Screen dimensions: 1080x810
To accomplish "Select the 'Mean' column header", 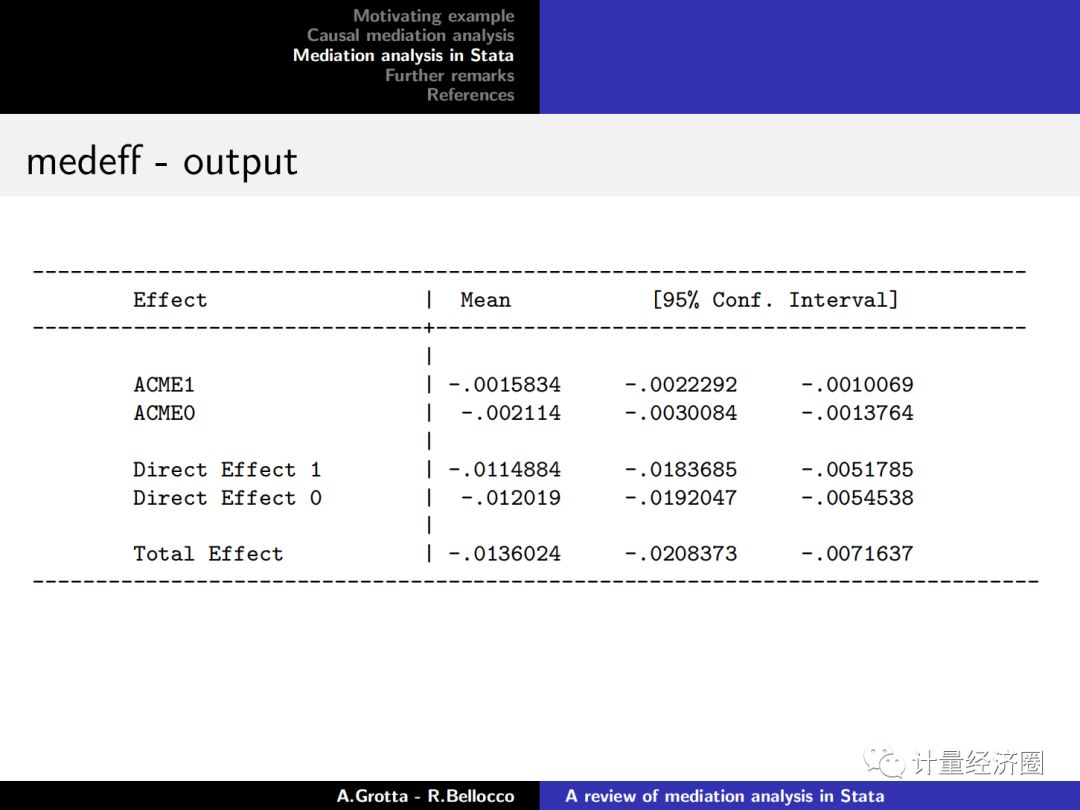I will pyautogui.click(x=486, y=300).
